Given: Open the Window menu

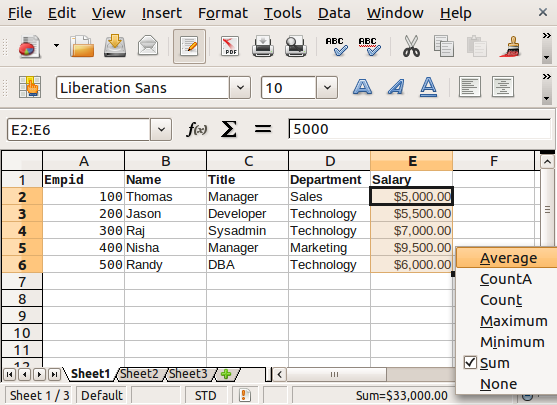Looking at the screenshot, I should pos(395,13).
